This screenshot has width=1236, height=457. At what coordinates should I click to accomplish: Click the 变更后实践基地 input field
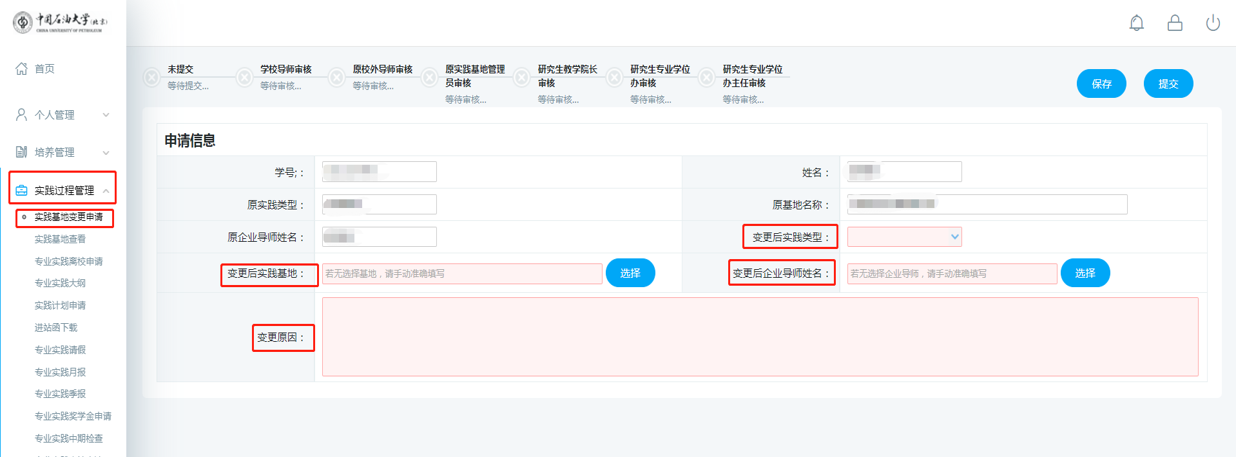(462, 273)
